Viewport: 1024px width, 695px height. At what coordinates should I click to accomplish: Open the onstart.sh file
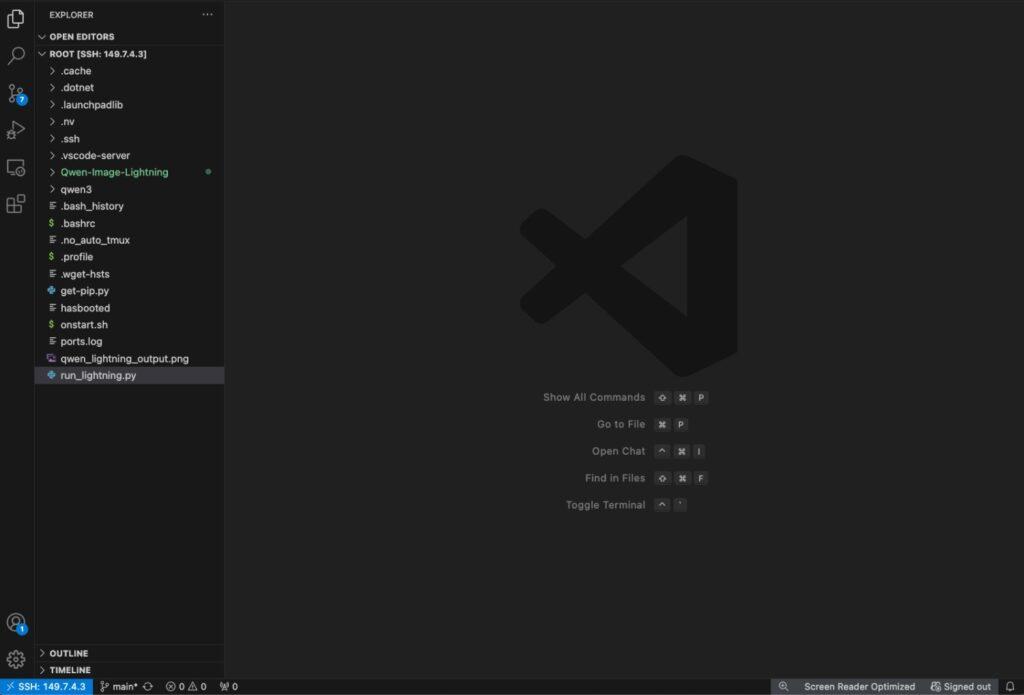129,325
